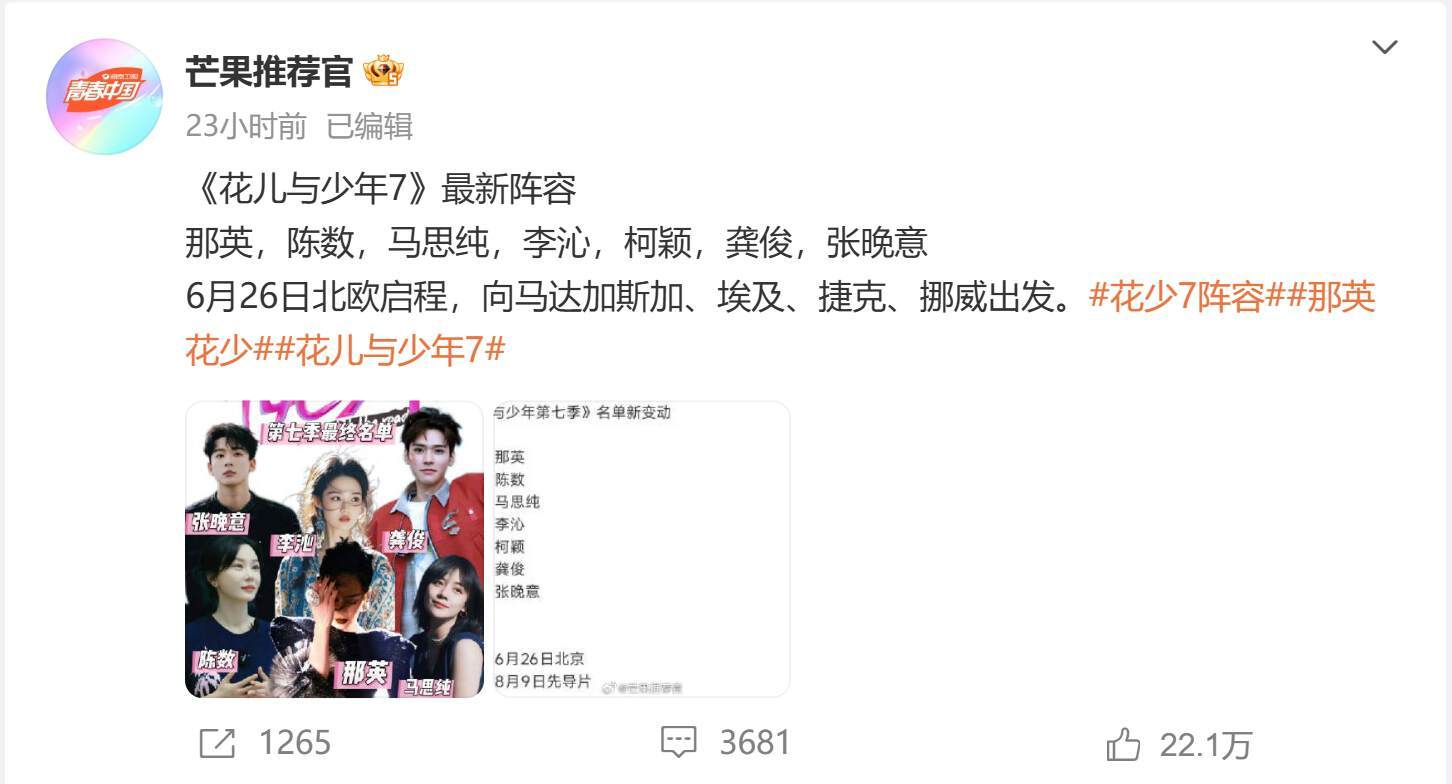Screen dimensions: 1452x784
Task: Click the comment bubble icon
Action: (x=679, y=742)
